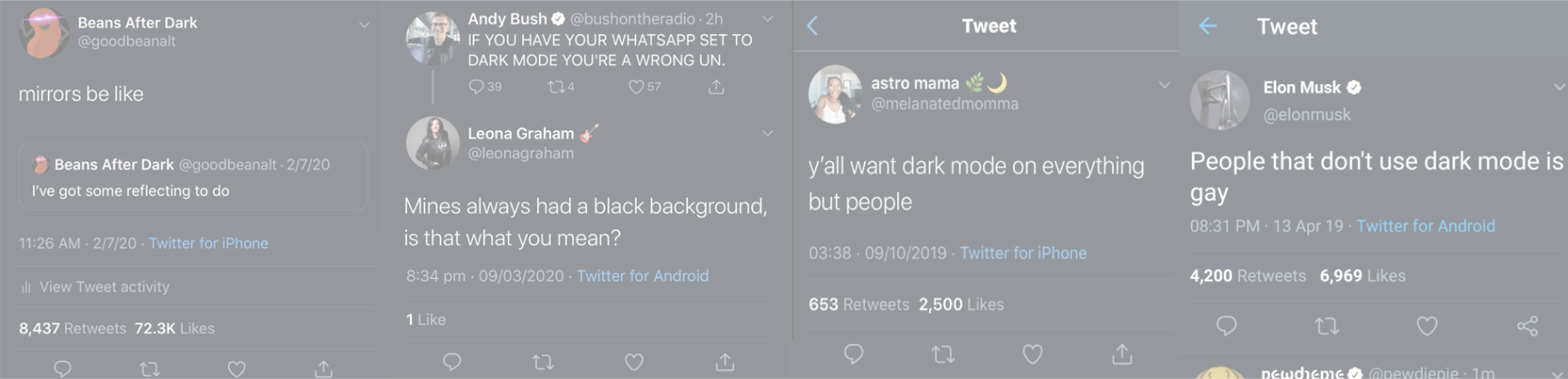Share Leona Graham's tweet
Viewport: 1568px width, 379px height.
[x=725, y=362]
